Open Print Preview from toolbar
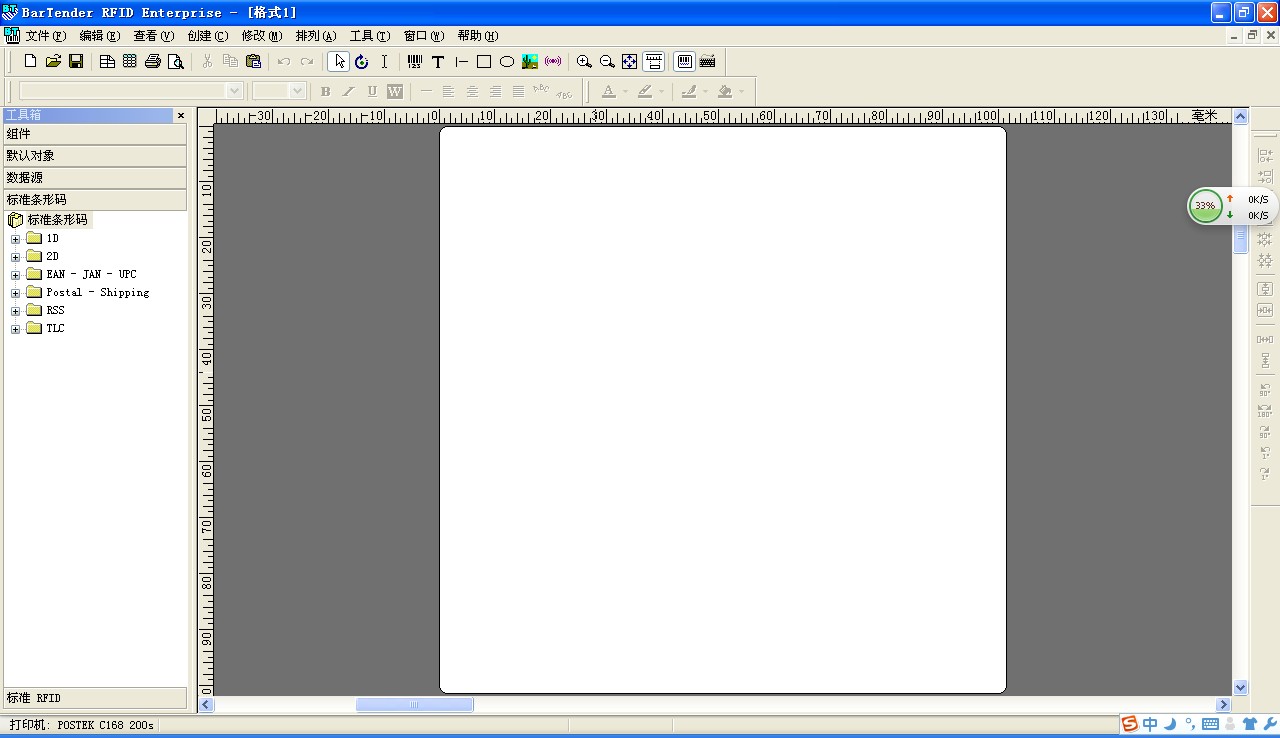Viewport: 1280px width, 738px height. click(x=176, y=61)
